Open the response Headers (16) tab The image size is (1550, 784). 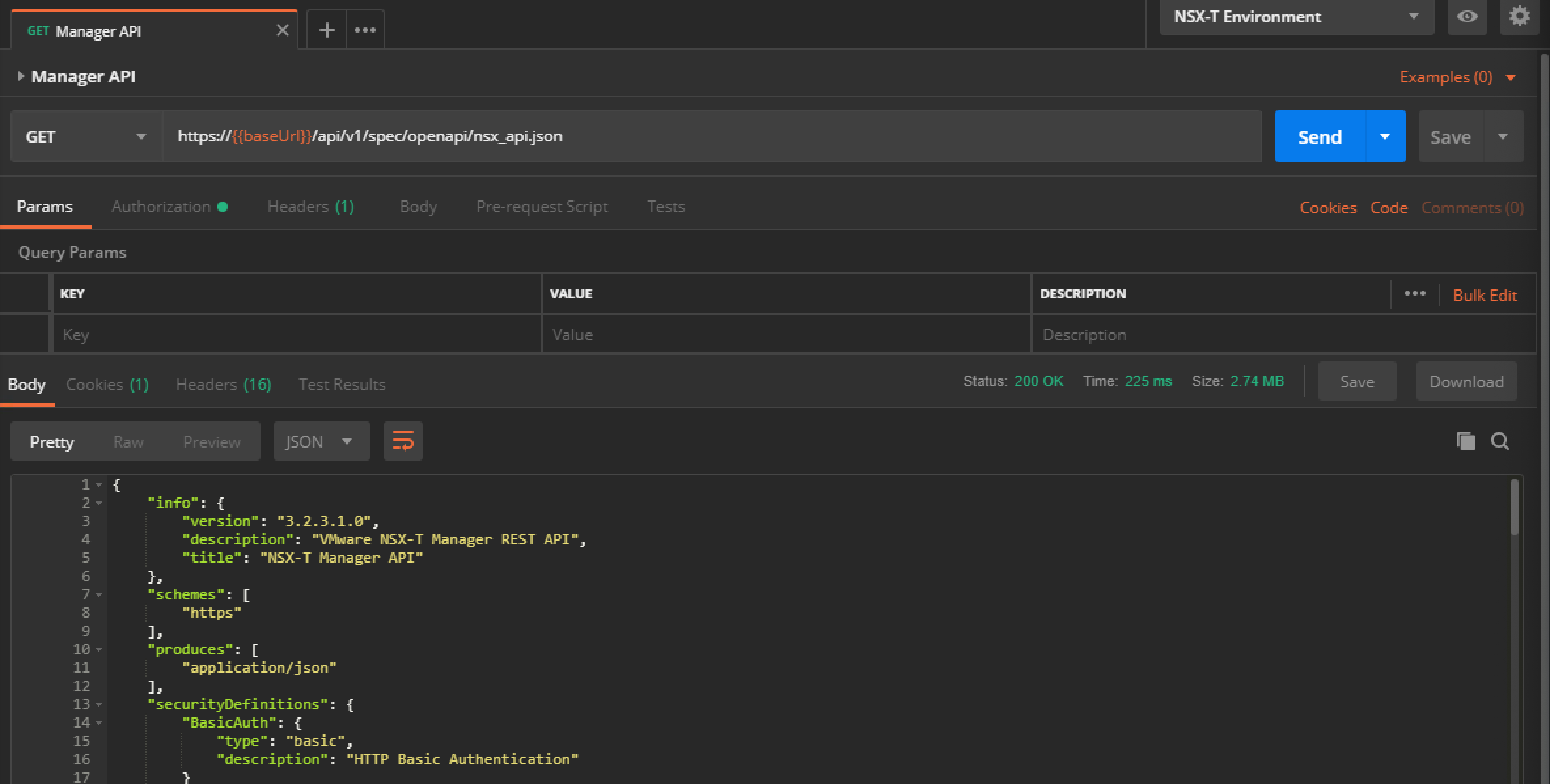[223, 384]
